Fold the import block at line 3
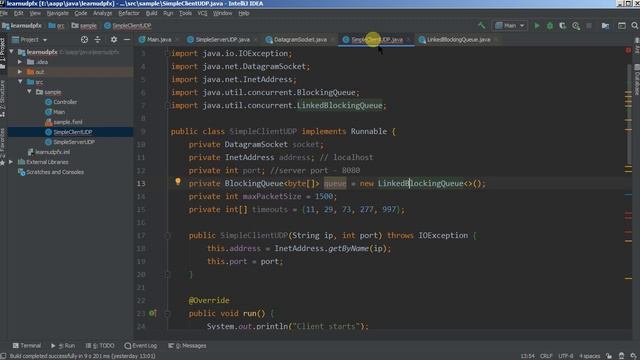The width and height of the screenshot is (640, 360). (x=167, y=53)
